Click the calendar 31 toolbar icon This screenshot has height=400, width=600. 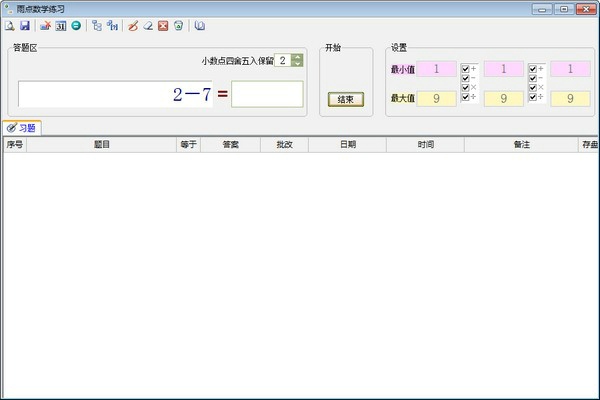[x=60, y=25]
